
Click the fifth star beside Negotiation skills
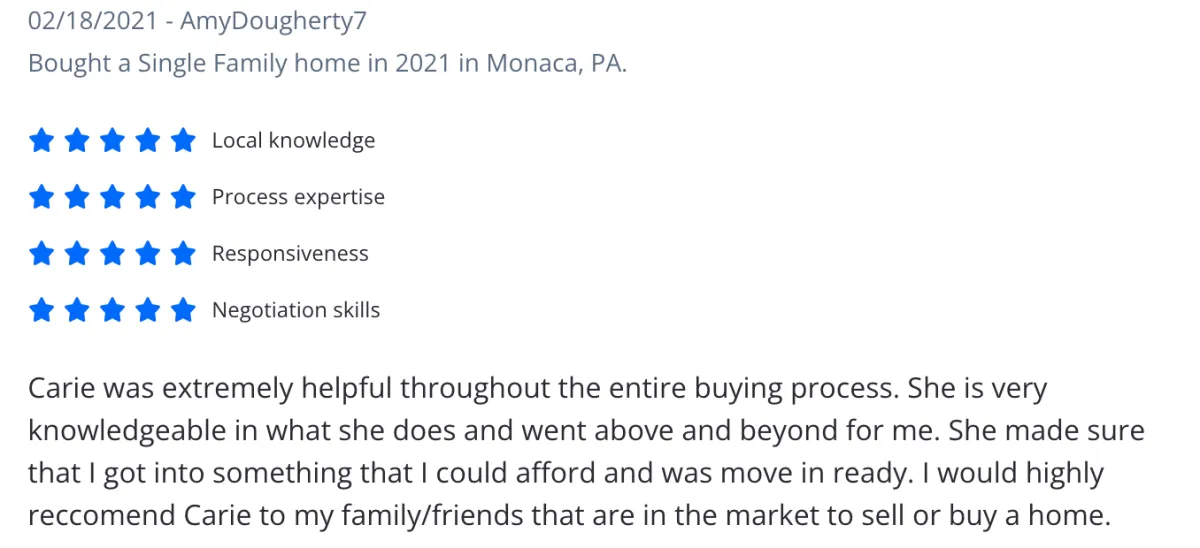(183, 310)
